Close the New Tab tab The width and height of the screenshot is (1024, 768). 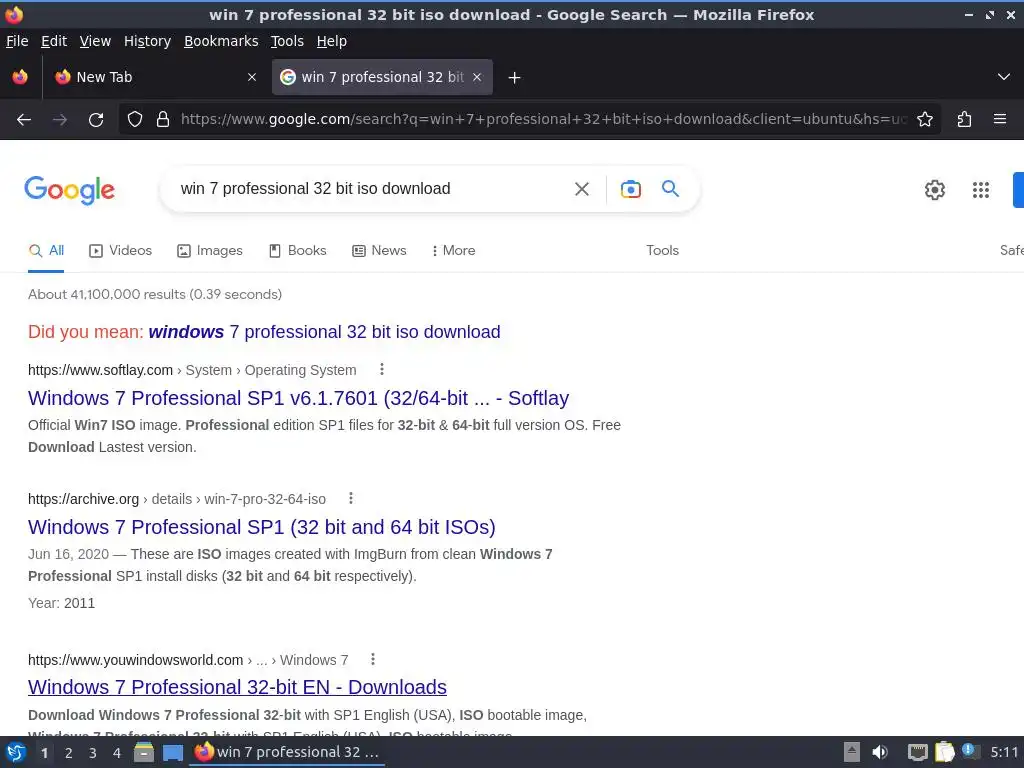pyautogui.click(x=252, y=77)
